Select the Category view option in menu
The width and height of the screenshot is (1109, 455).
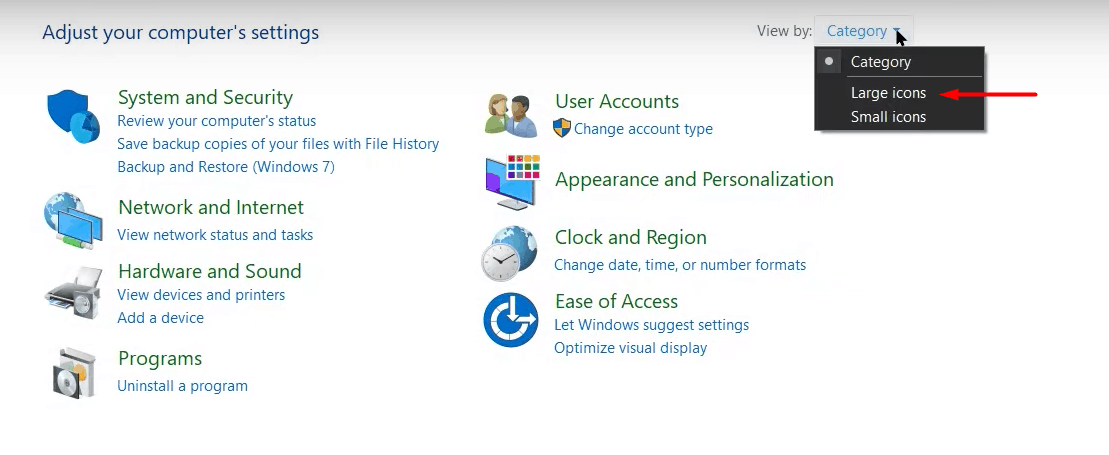(x=880, y=62)
